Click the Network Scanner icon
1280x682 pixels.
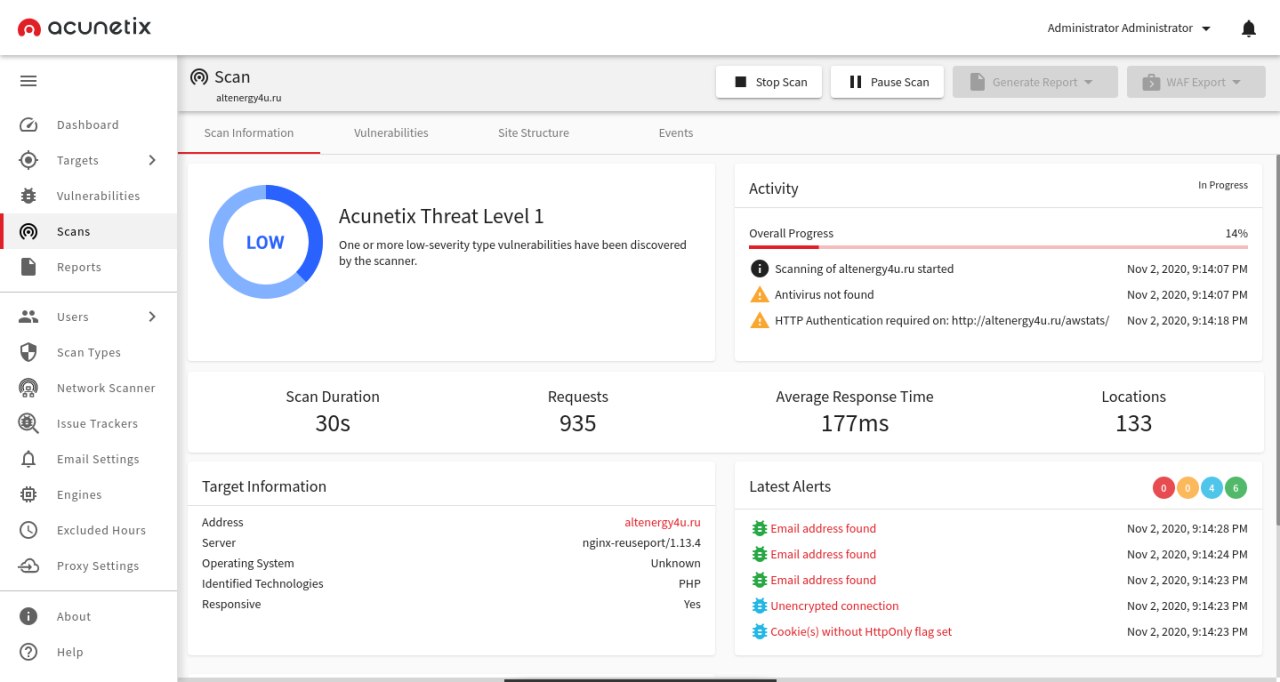click(x=28, y=388)
